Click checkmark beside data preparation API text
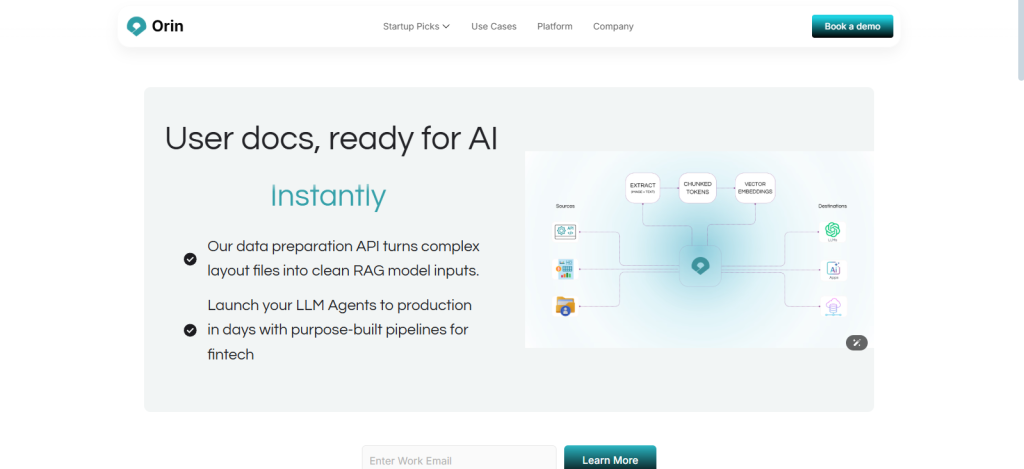 coord(190,259)
